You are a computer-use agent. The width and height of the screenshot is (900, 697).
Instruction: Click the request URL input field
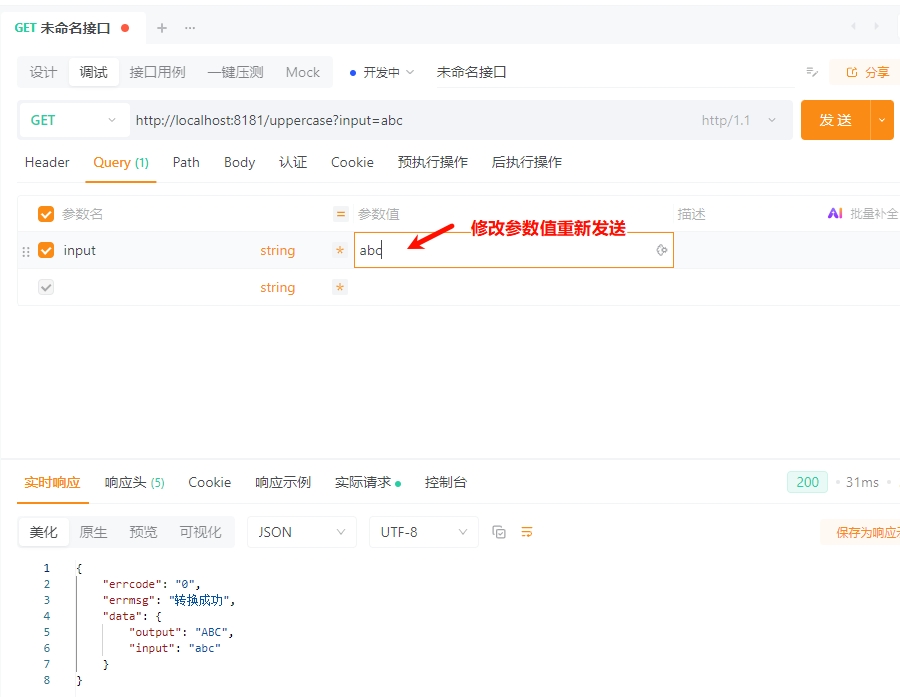coord(410,120)
